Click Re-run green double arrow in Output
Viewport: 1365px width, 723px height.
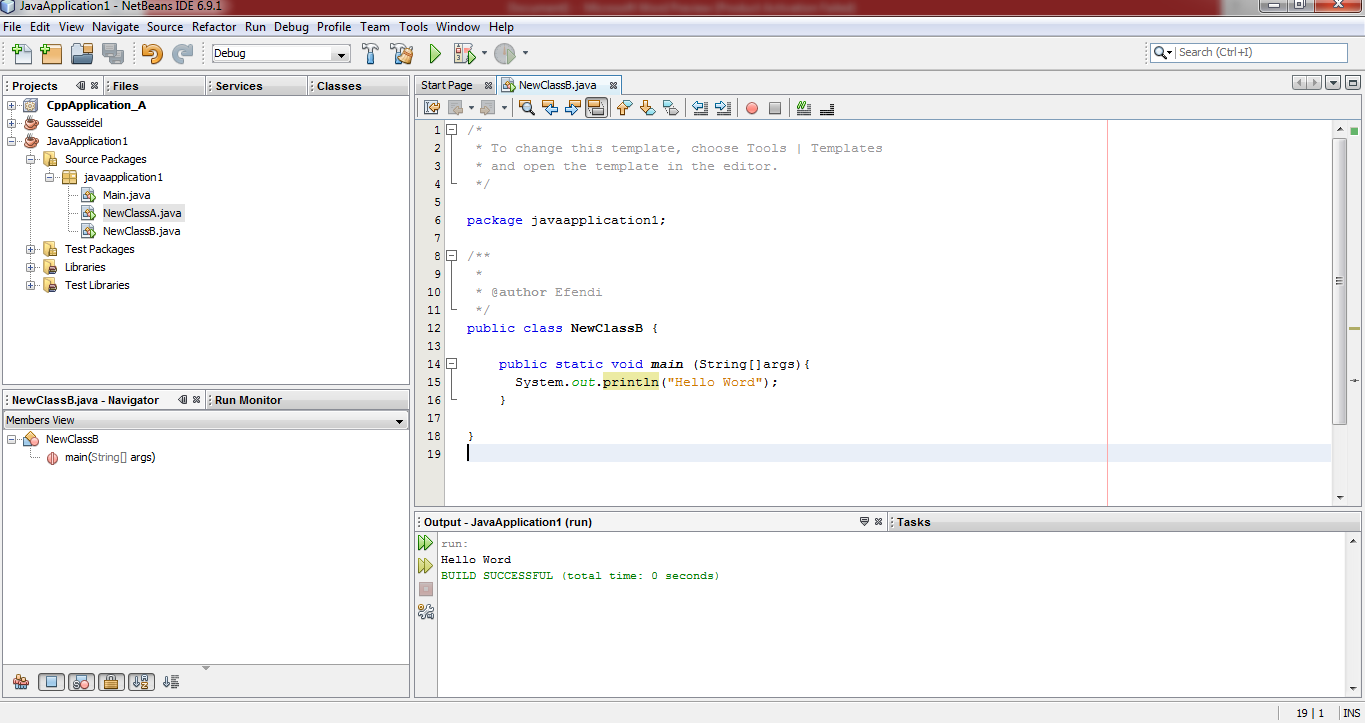[x=426, y=543]
